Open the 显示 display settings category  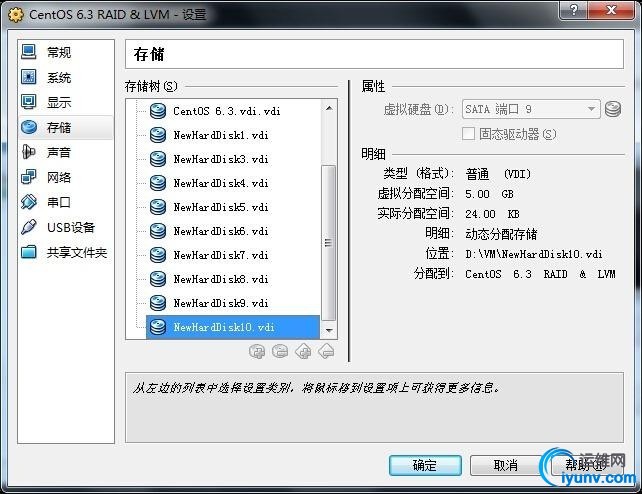coord(66,102)
